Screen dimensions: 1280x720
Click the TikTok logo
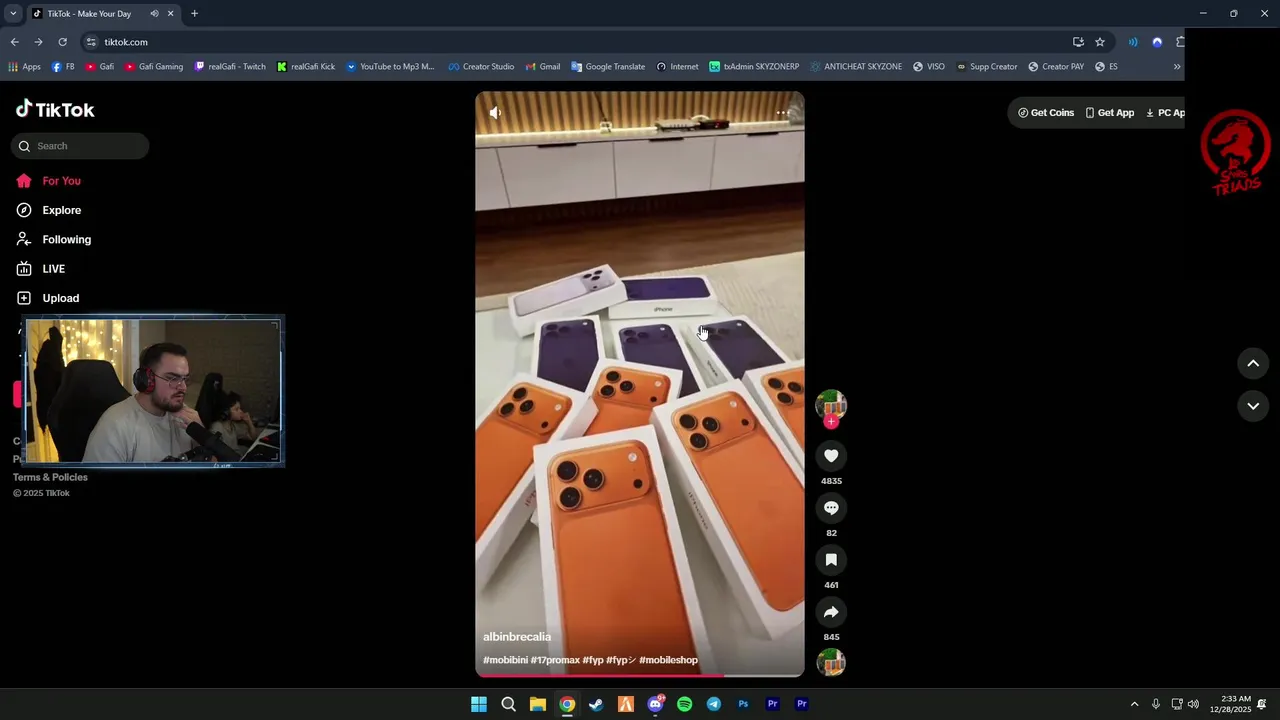pyautogui.click(x=55, y=109)
